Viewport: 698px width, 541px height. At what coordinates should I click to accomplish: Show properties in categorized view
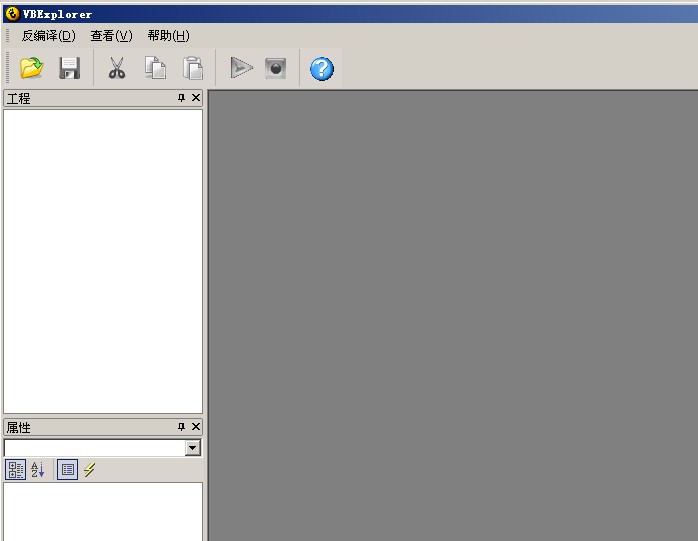click(x=16, y=470)
